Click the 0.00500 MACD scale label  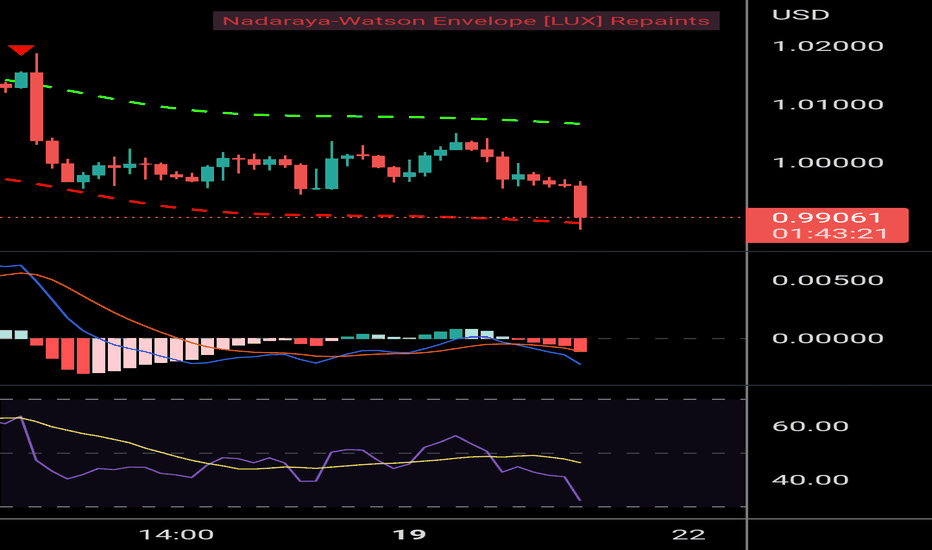click(827, 280)
